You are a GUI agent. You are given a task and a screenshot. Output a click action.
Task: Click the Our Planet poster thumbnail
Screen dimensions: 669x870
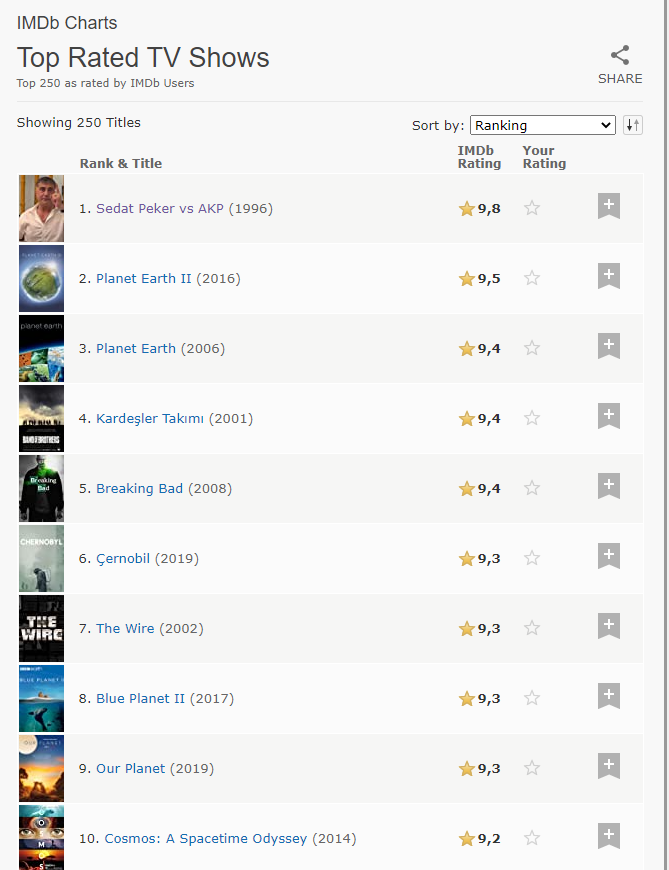[42, 768]
